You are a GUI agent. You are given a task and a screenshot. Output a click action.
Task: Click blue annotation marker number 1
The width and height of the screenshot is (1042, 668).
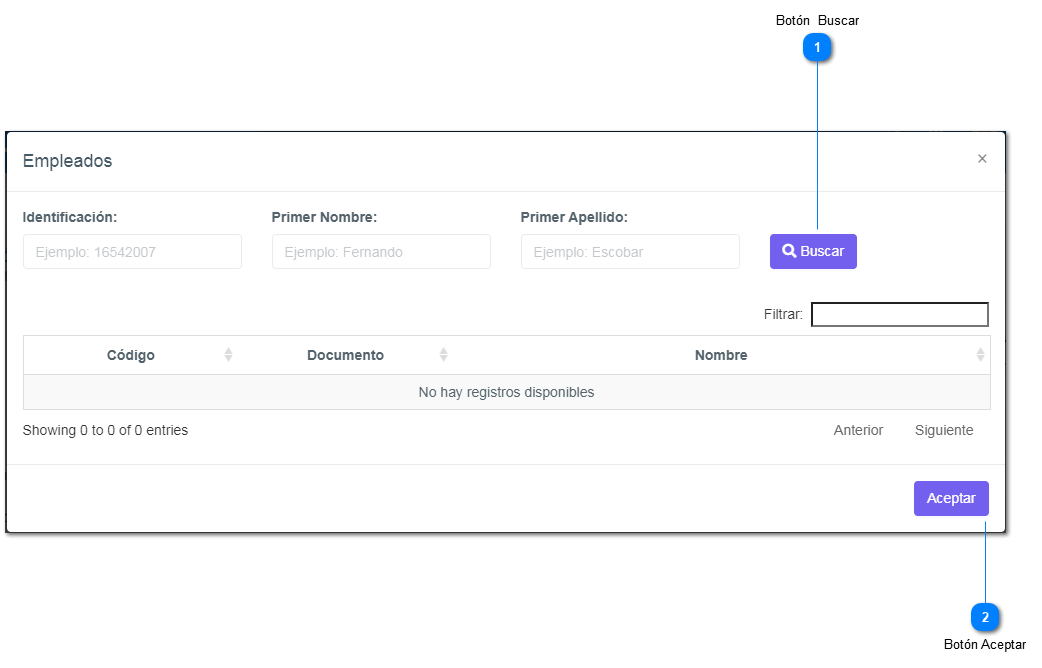818,47
